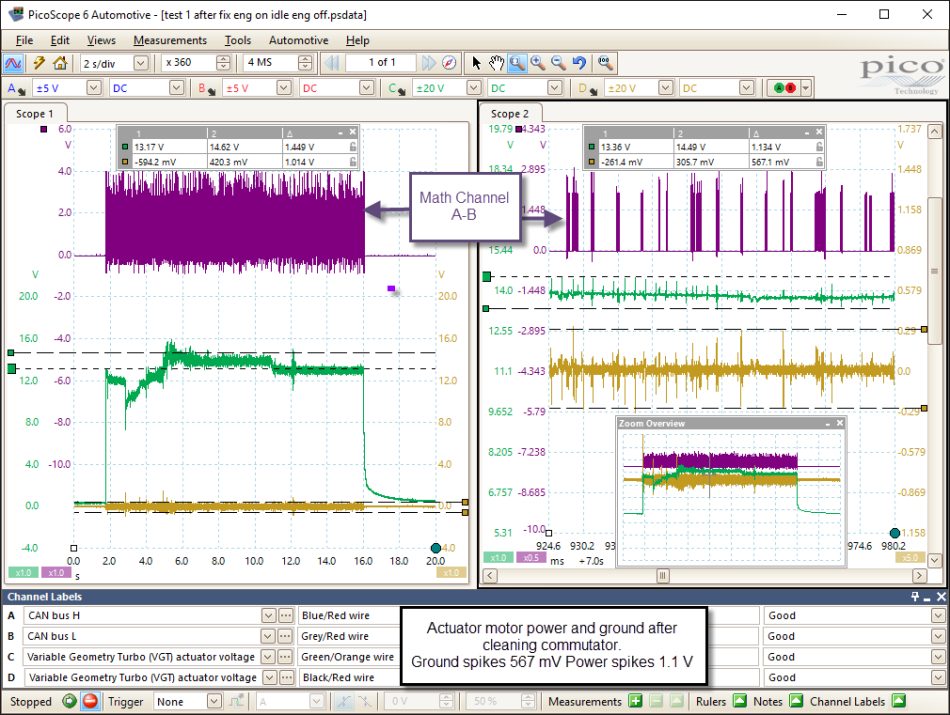The width and height of the screenshot is (950, 715).
Task: Add a measurement with the plus button
Action: pyautogui.click(x=635, y=701)
